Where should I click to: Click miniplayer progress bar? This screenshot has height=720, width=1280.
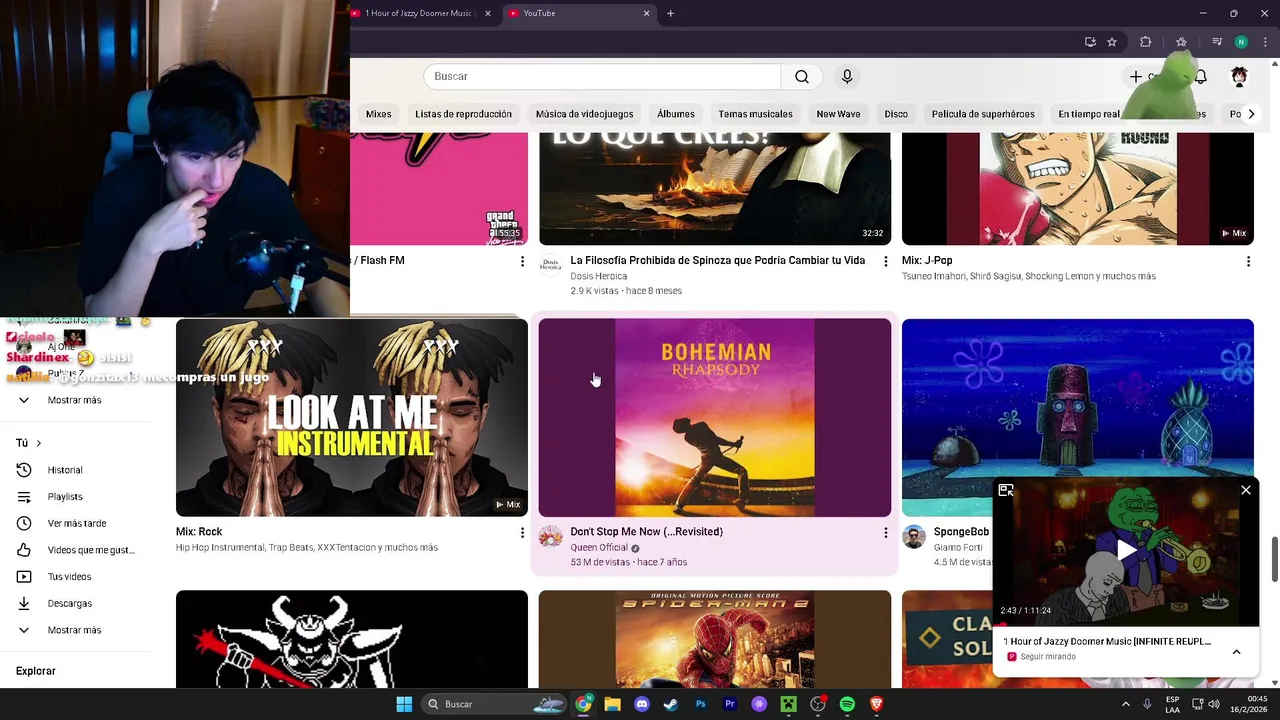pos(1126,625)
